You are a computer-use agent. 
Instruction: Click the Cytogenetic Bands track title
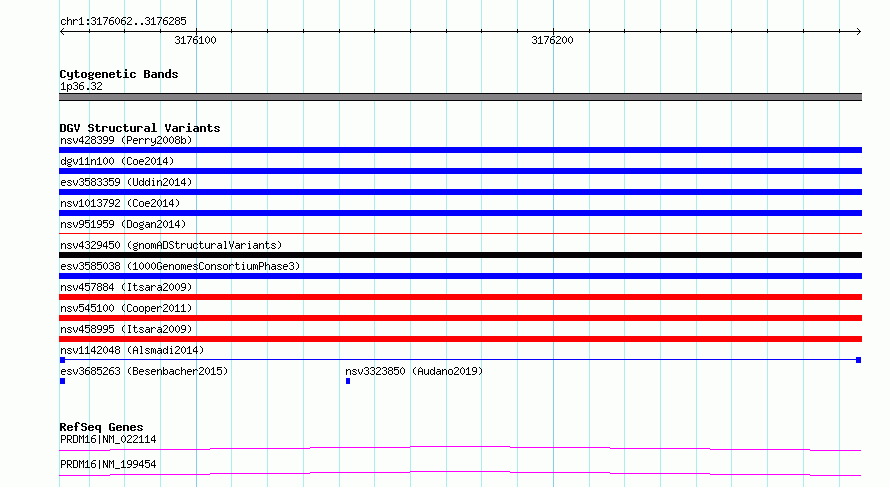(x=119, y=74)
